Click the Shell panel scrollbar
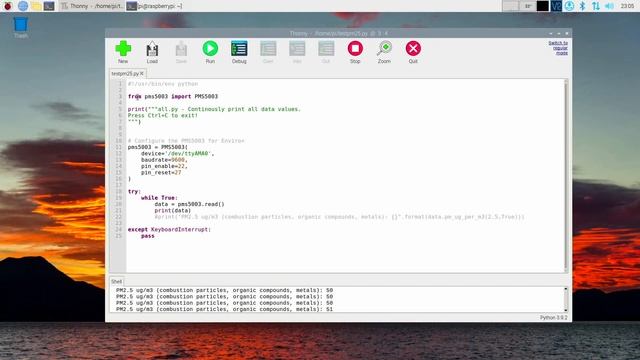640x360 pixels. tap(566, 299)
